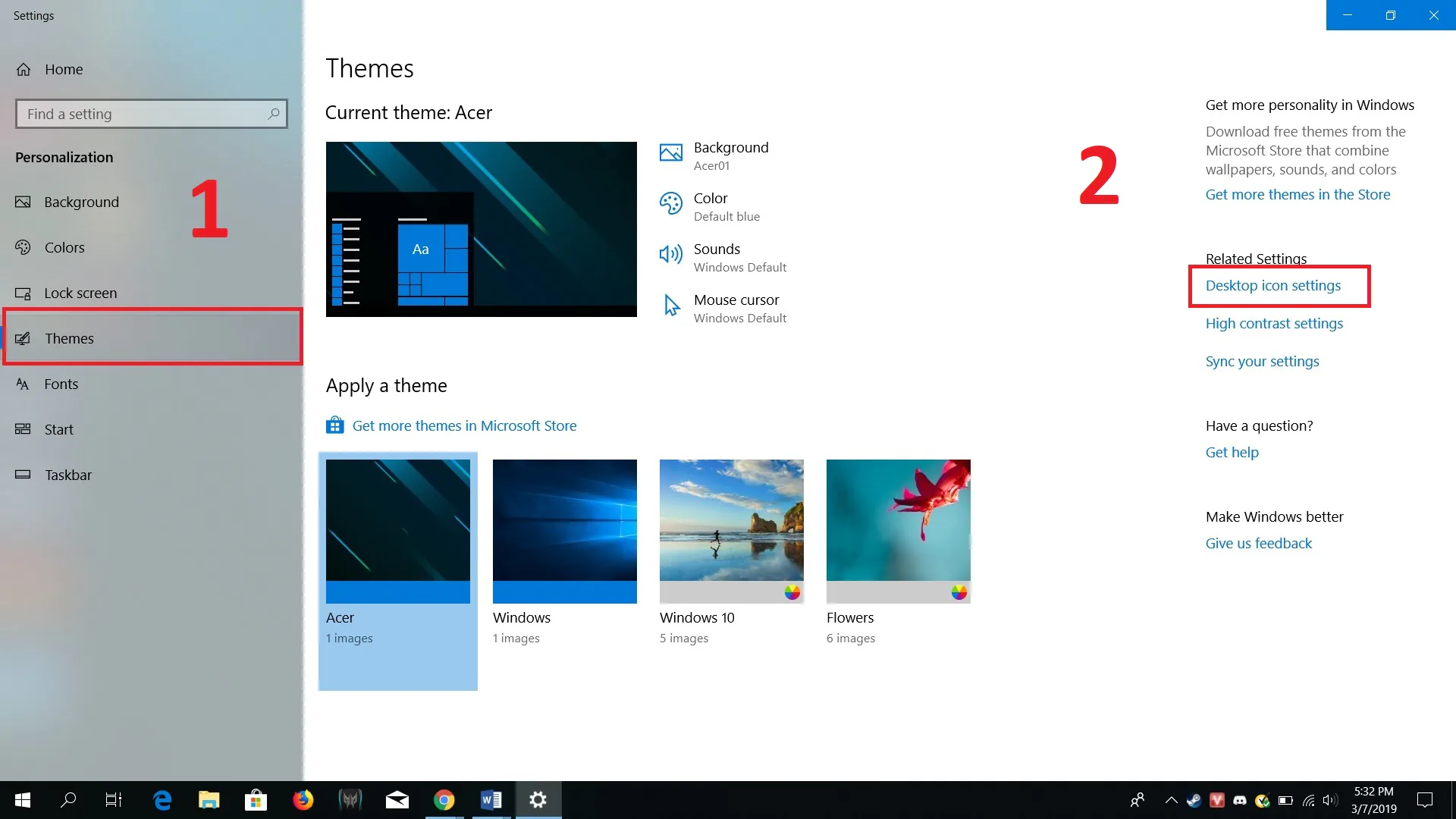This screenshot has height=819, width=1456.
Task: Click the search magnifier in Find a setting
Action: 274,114
